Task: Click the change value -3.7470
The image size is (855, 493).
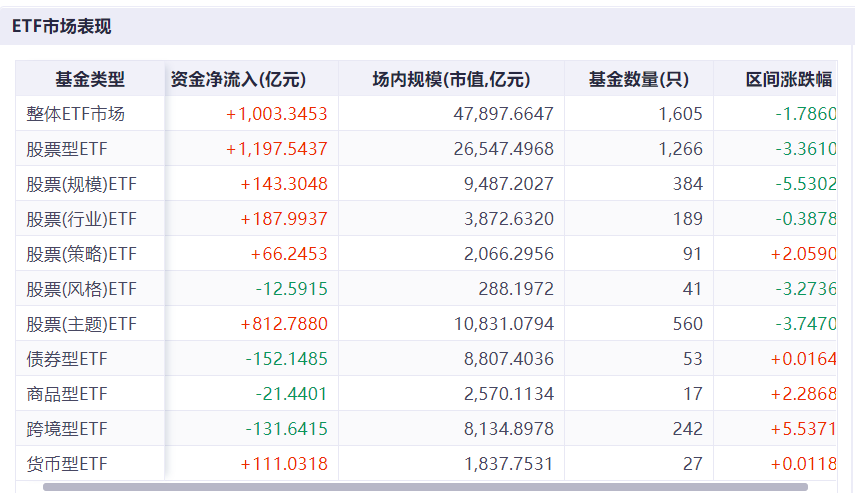Action: 806,324
